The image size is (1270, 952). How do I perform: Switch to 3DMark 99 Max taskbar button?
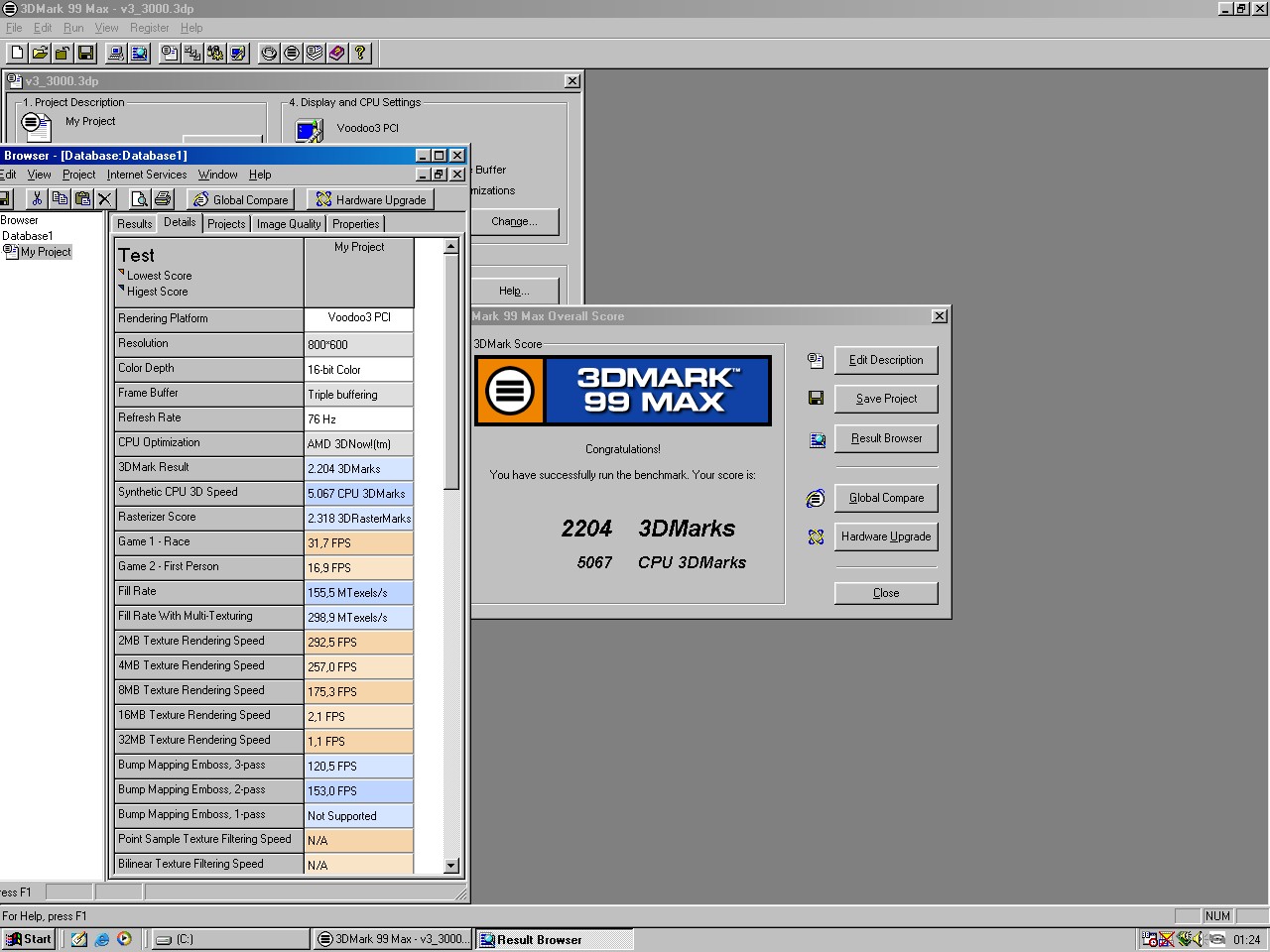coord(393,939)
